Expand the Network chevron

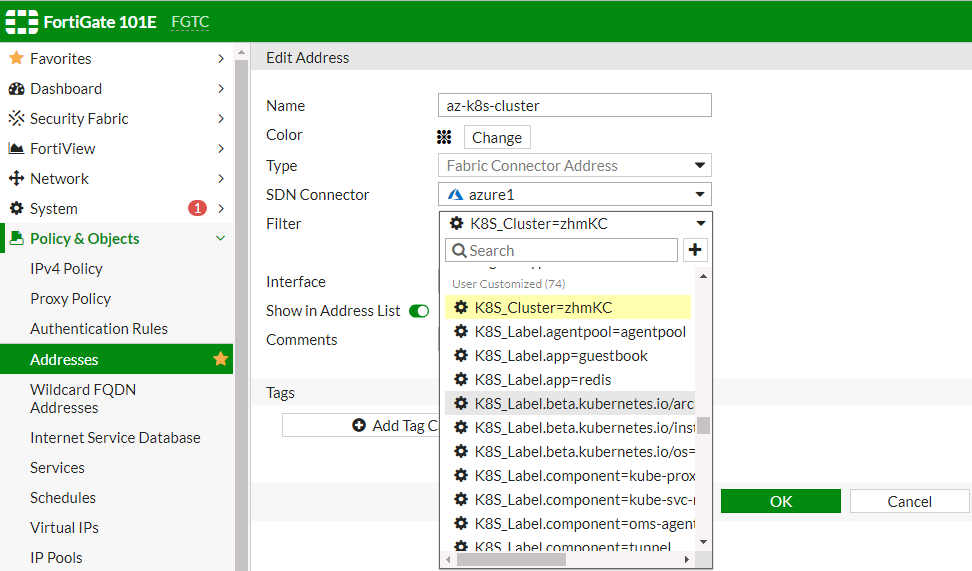[x=221, y=179]
